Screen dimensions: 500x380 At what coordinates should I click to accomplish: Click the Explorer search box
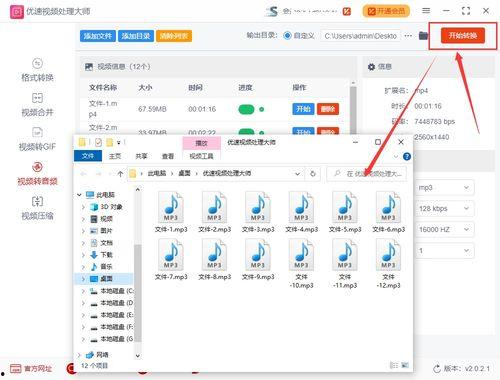click(x=367, y=174)
